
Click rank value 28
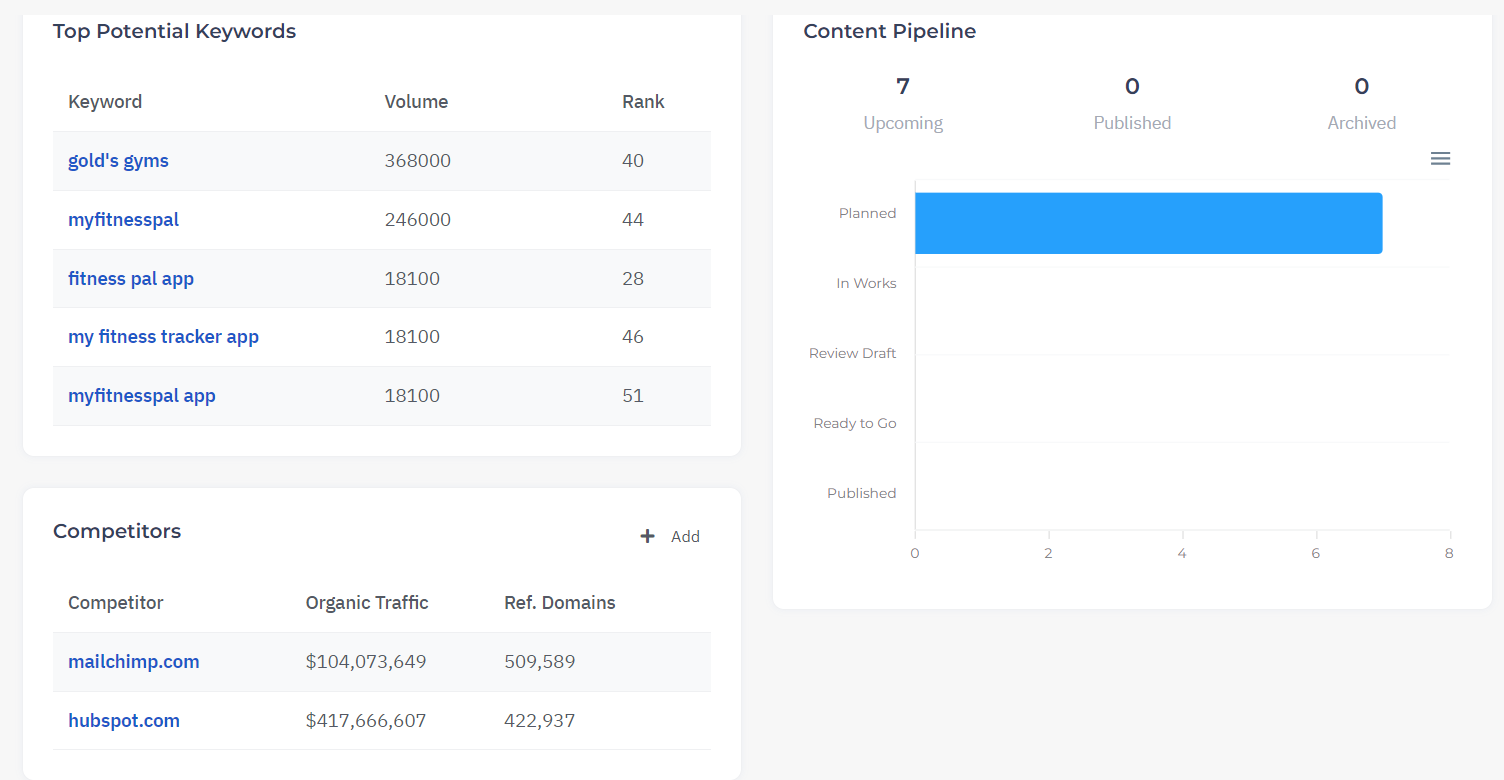pos(633,279)
